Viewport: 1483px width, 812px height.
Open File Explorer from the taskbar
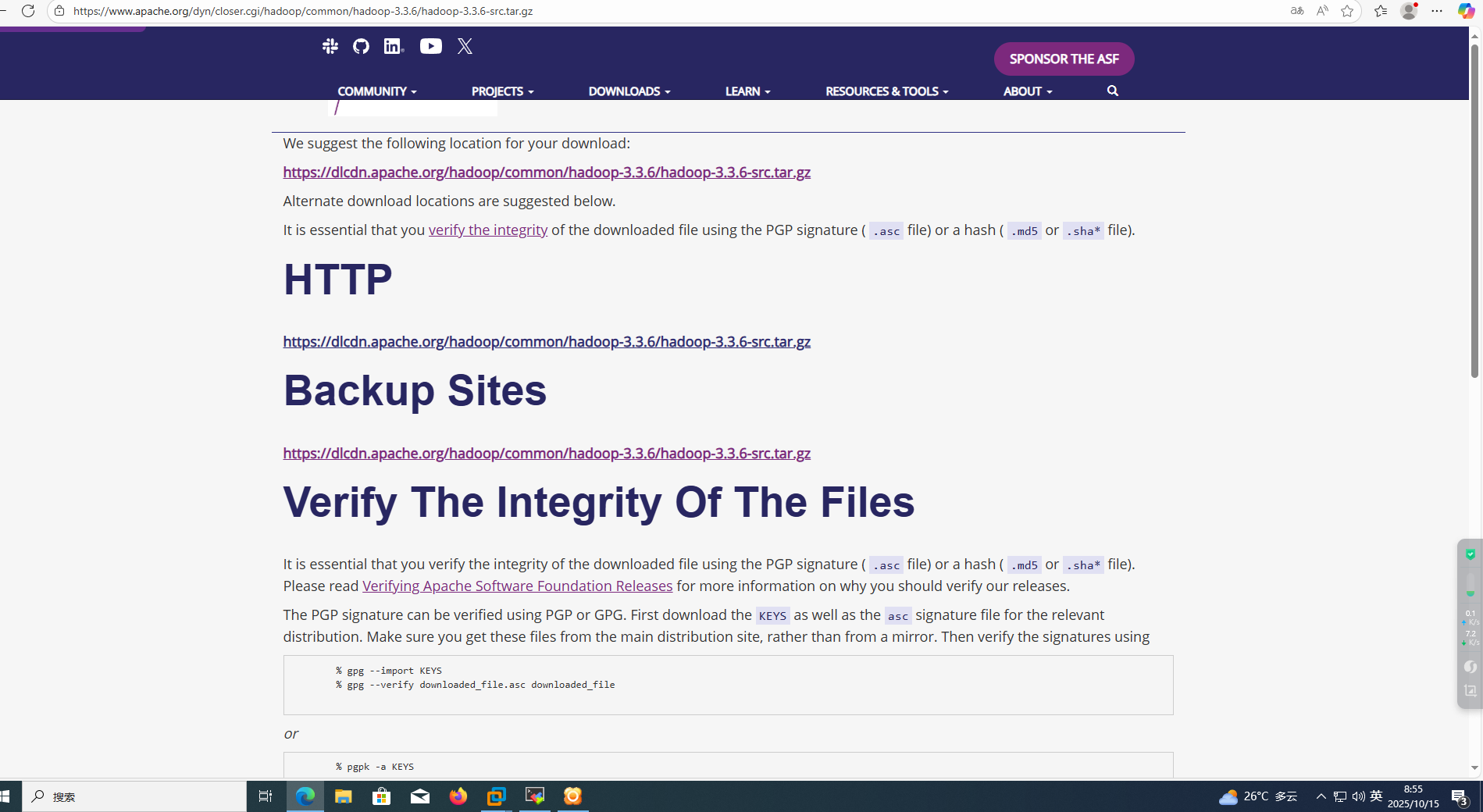click(344, 796)
